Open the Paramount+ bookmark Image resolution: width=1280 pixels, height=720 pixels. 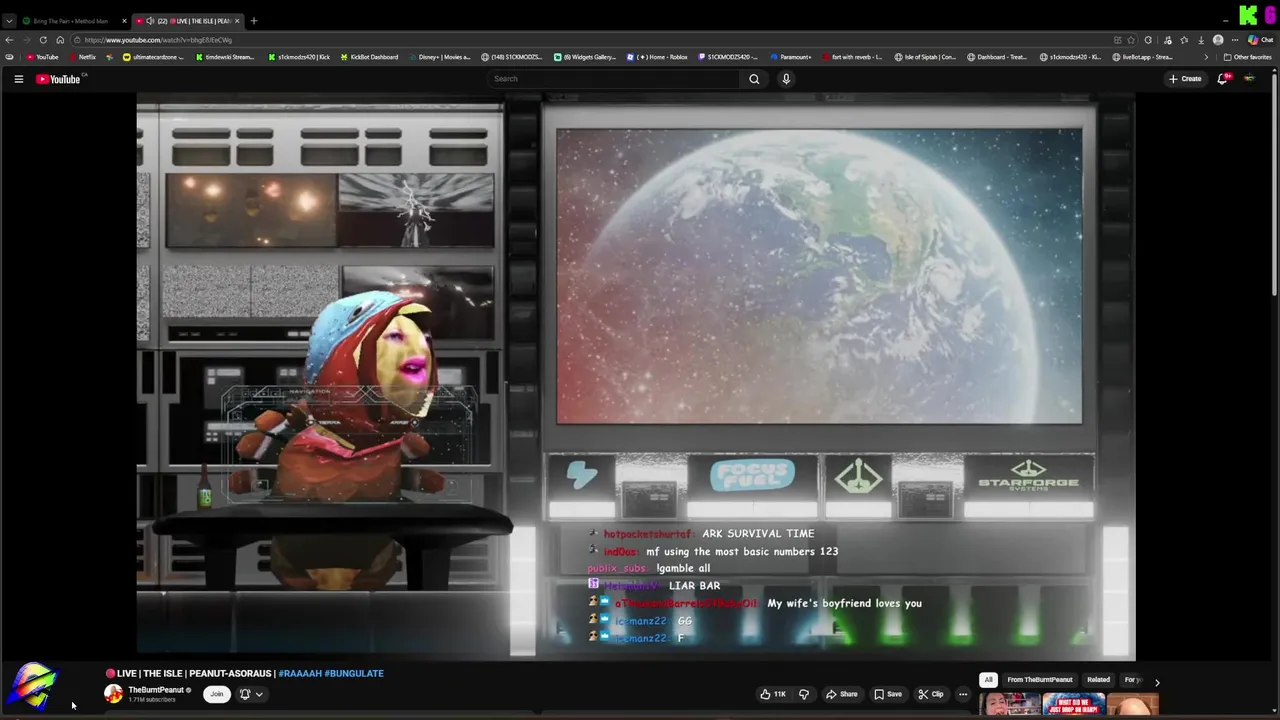pyautogui.click(x=790, y=57)
